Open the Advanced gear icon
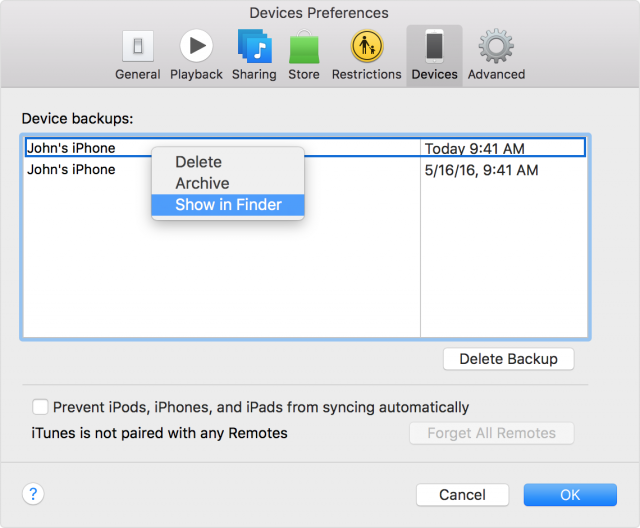This screenshot has width=640, height=528. click(496, 46)
